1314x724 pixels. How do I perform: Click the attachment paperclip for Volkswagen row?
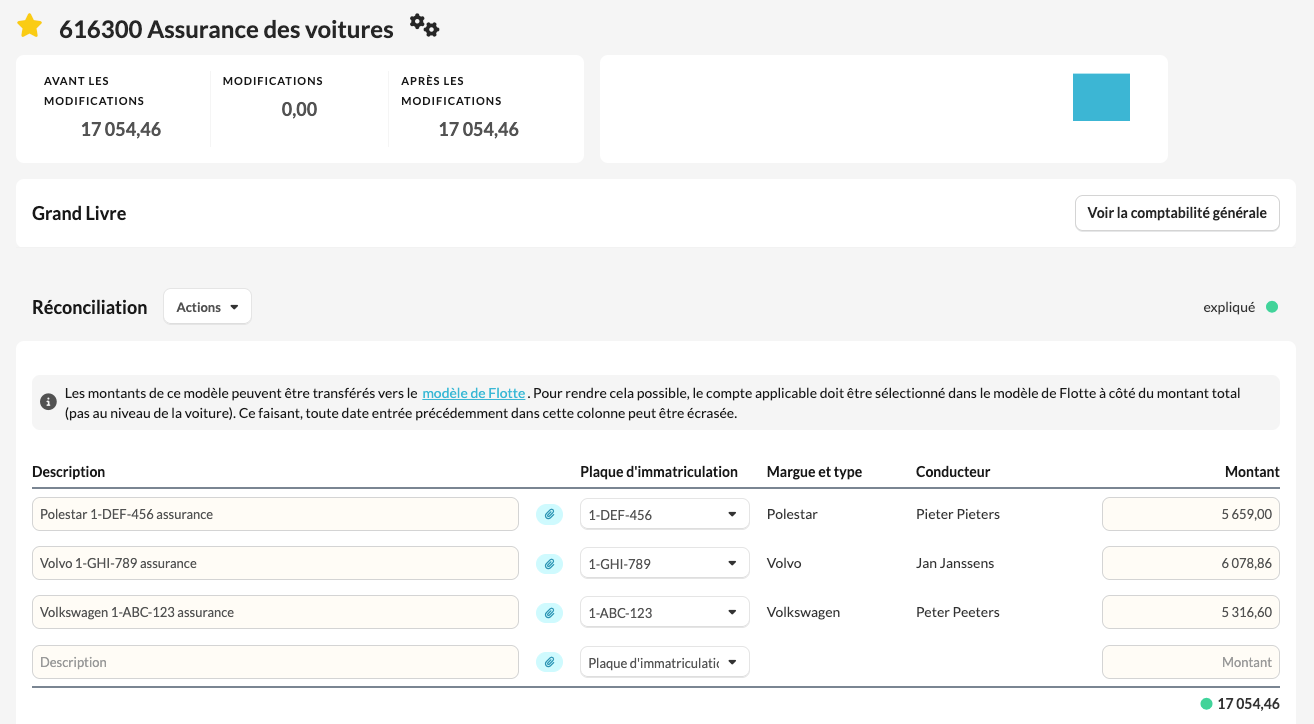549,612
